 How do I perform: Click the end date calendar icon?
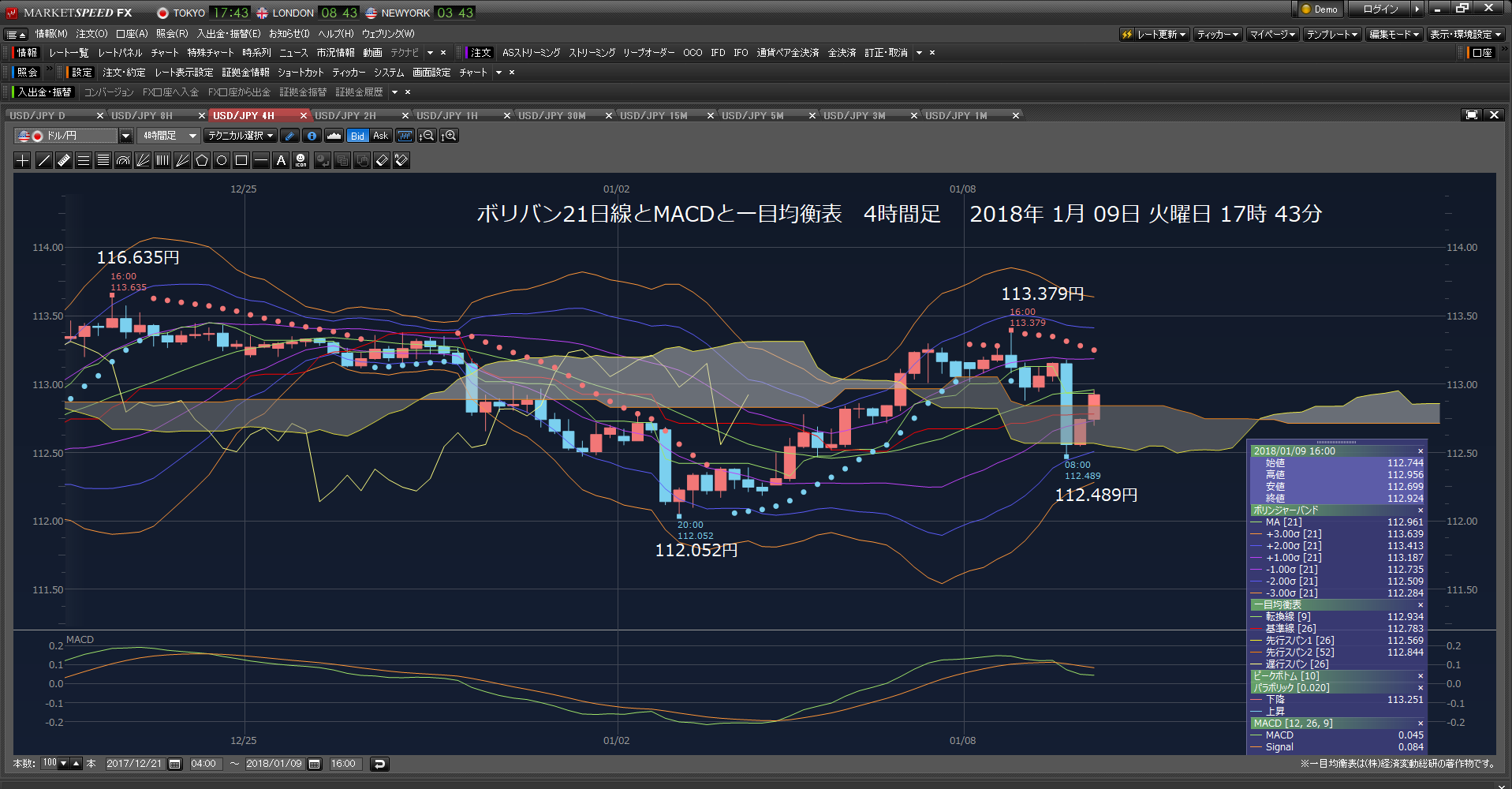coord(315,764)
